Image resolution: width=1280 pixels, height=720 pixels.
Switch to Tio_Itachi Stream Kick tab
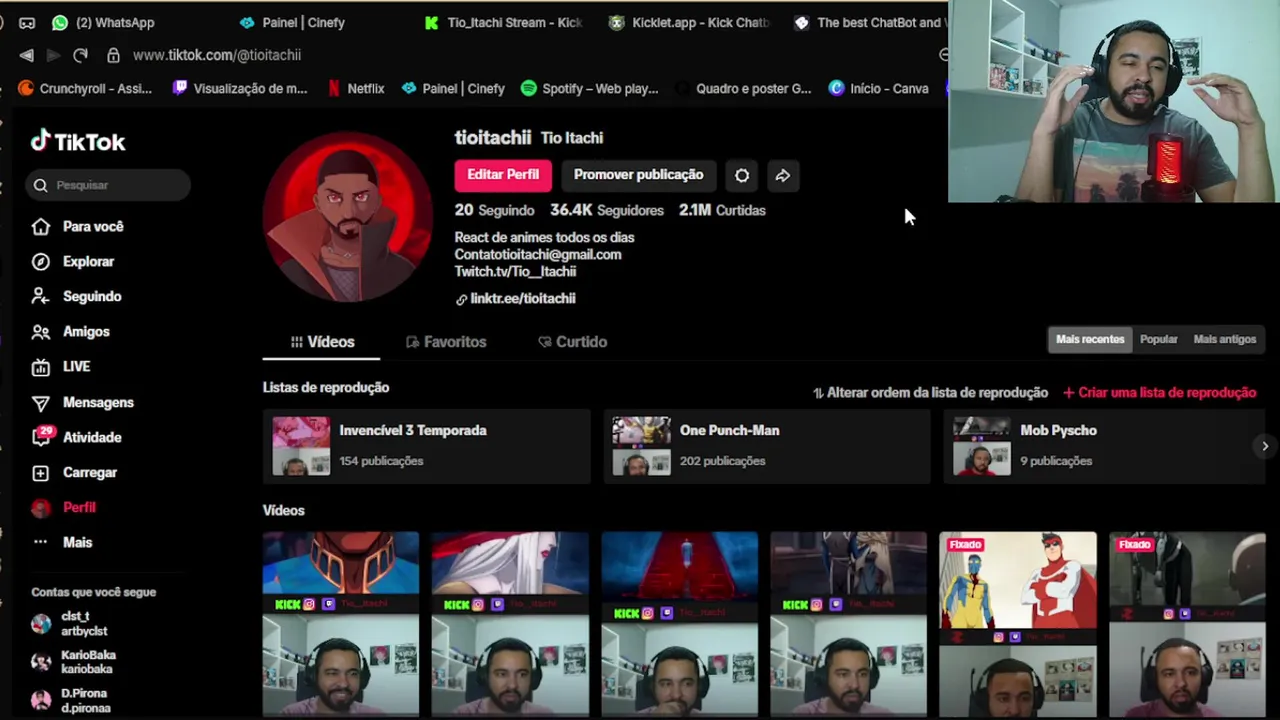pos(503,22)
